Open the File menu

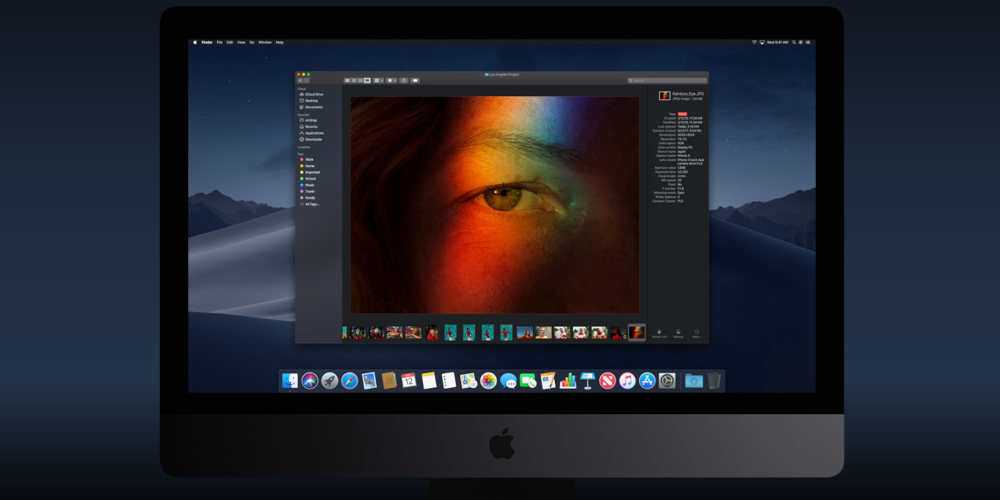point(219,42)
